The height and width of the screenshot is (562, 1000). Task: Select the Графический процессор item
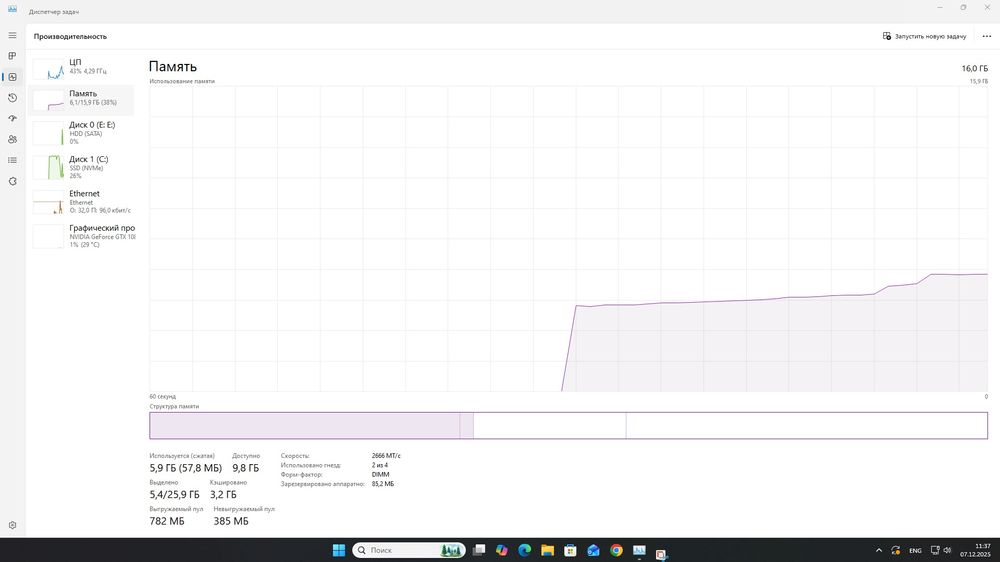click(x=82, y=236)
